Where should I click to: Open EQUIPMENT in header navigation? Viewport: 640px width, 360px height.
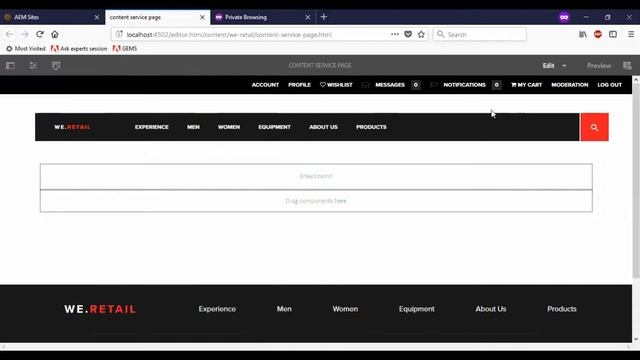coord(274,127)
